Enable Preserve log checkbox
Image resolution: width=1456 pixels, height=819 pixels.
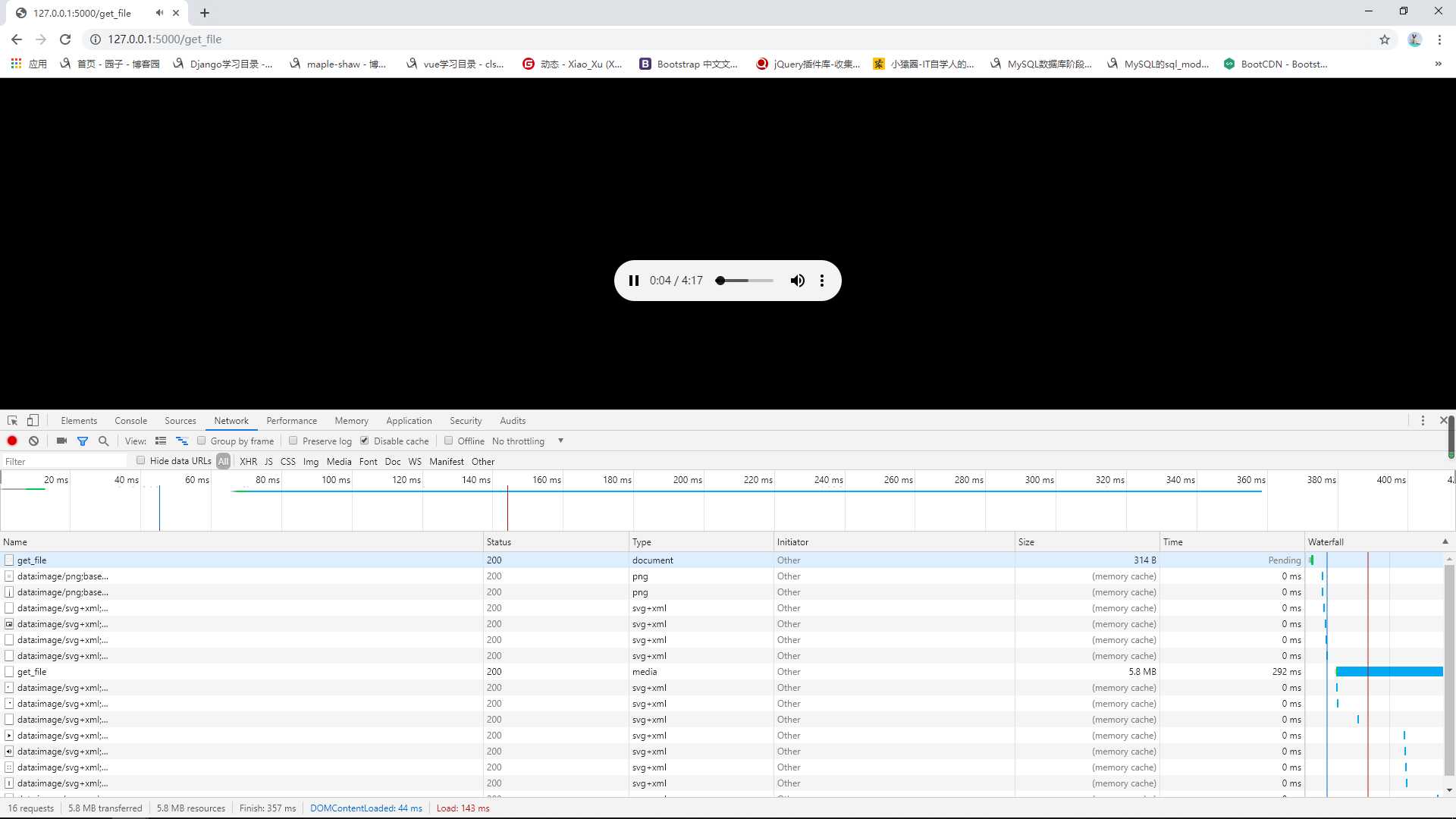coord(293,441)
